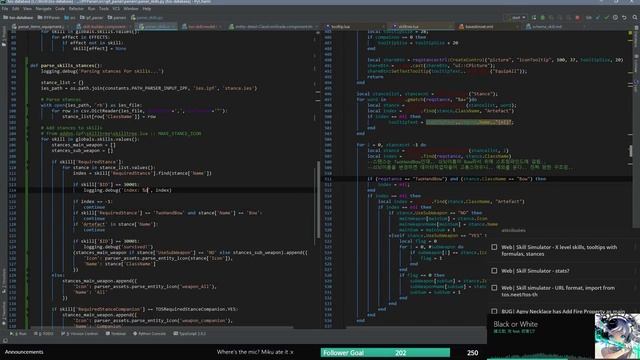The width and height of the screenshot is (640, 360).
Task: Click the right editor vertical scrollbar thumb
Action: pos(631,150)
